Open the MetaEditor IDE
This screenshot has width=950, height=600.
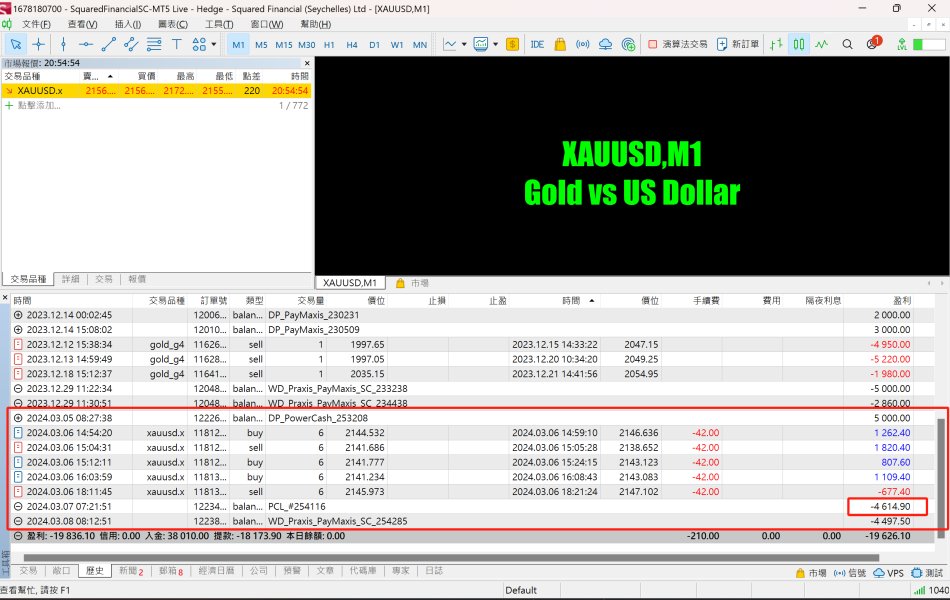click(537, 44)
